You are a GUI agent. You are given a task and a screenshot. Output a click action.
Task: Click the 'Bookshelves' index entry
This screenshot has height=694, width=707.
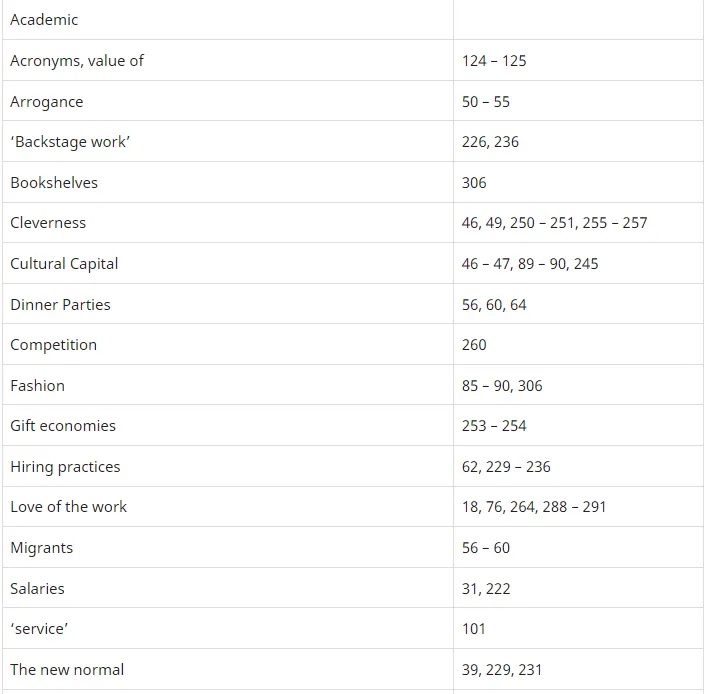tap(54, 183)
